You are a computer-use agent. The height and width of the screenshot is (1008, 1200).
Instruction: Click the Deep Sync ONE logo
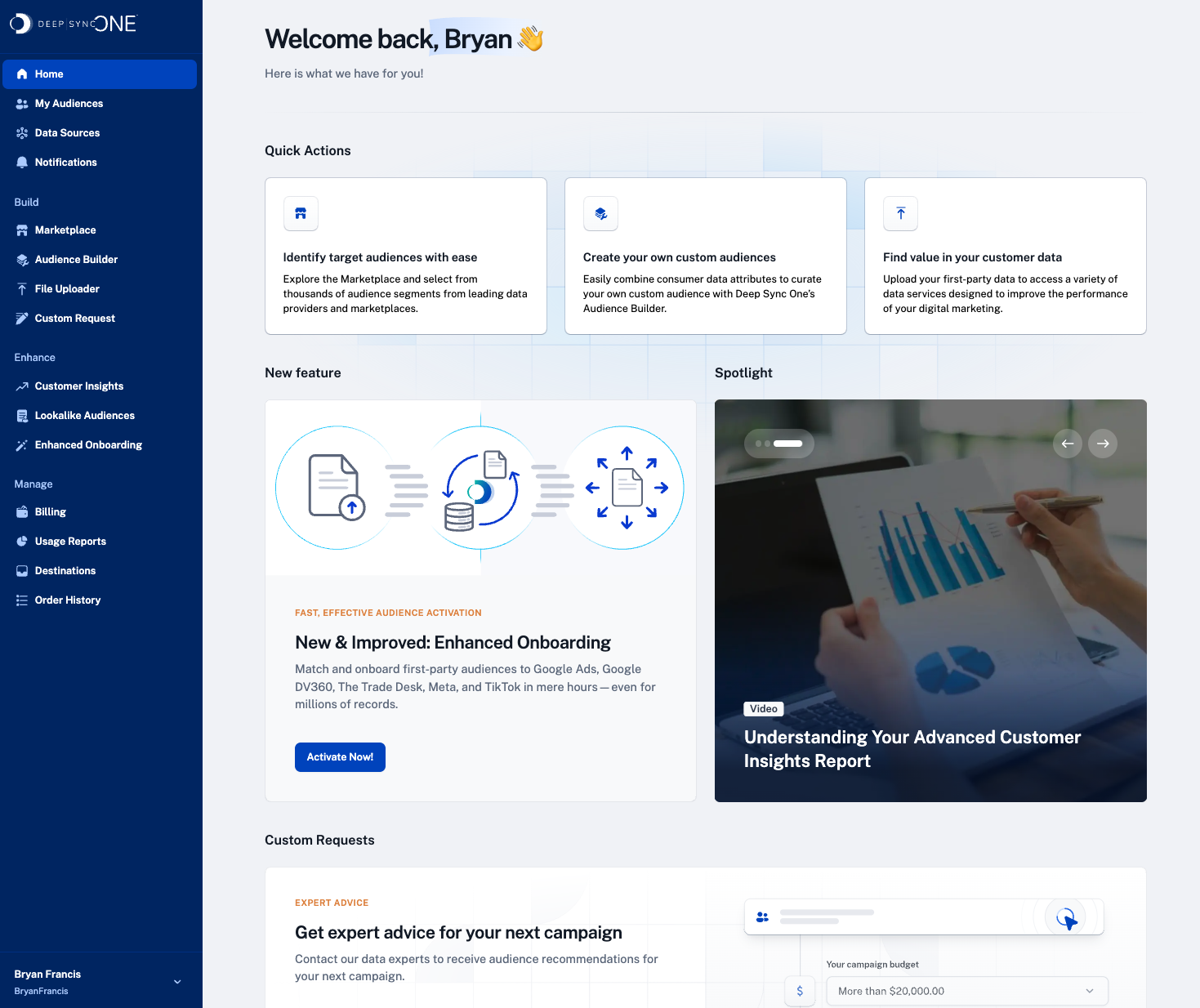pos(74,24)
